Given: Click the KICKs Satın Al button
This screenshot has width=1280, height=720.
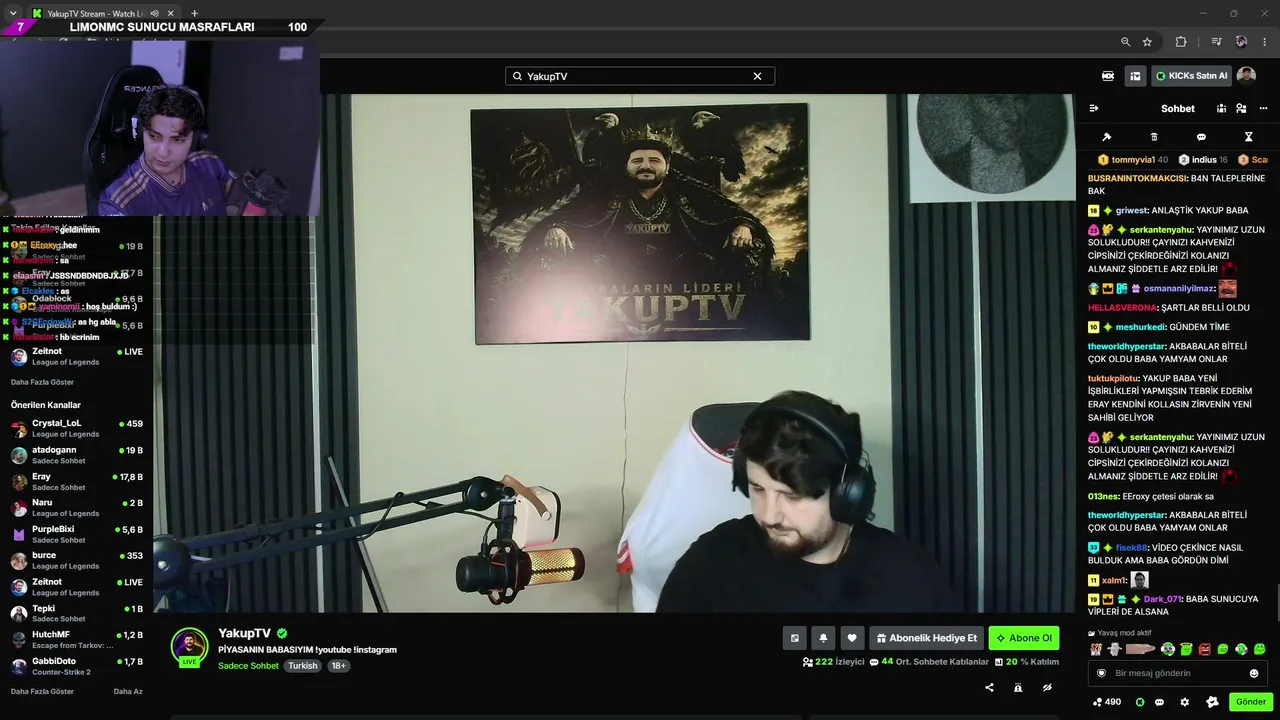Looking at the screenshot, I should point(1191,76).
